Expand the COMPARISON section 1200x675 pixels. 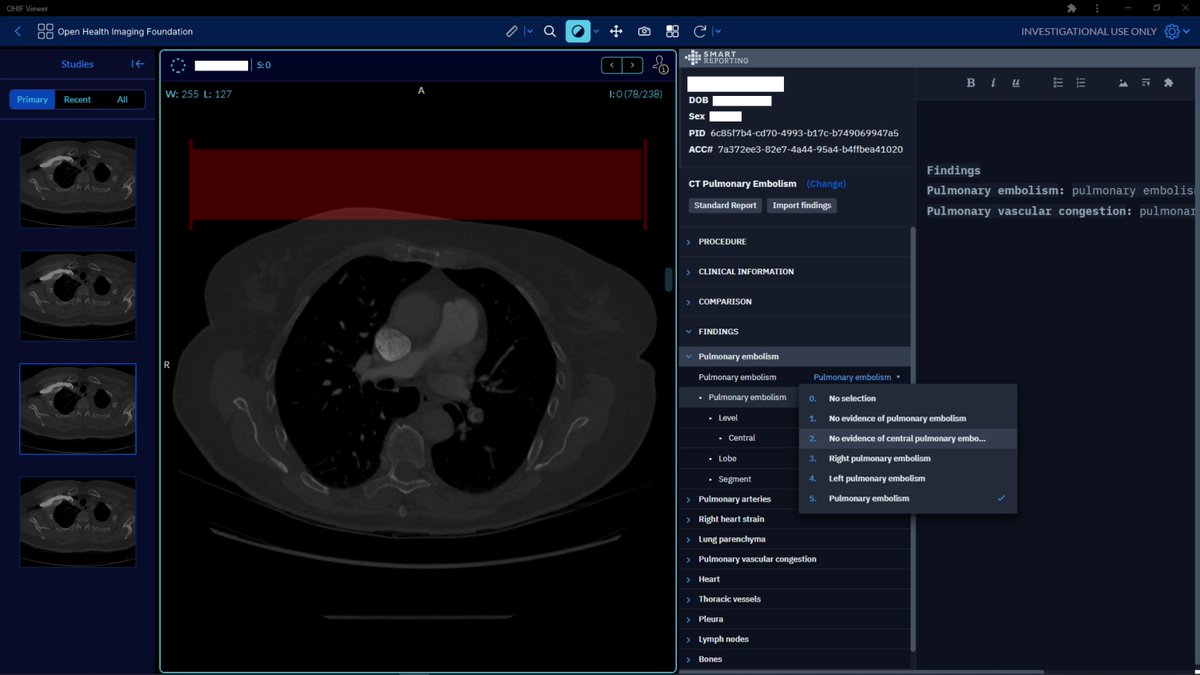[x=796, y=302]
